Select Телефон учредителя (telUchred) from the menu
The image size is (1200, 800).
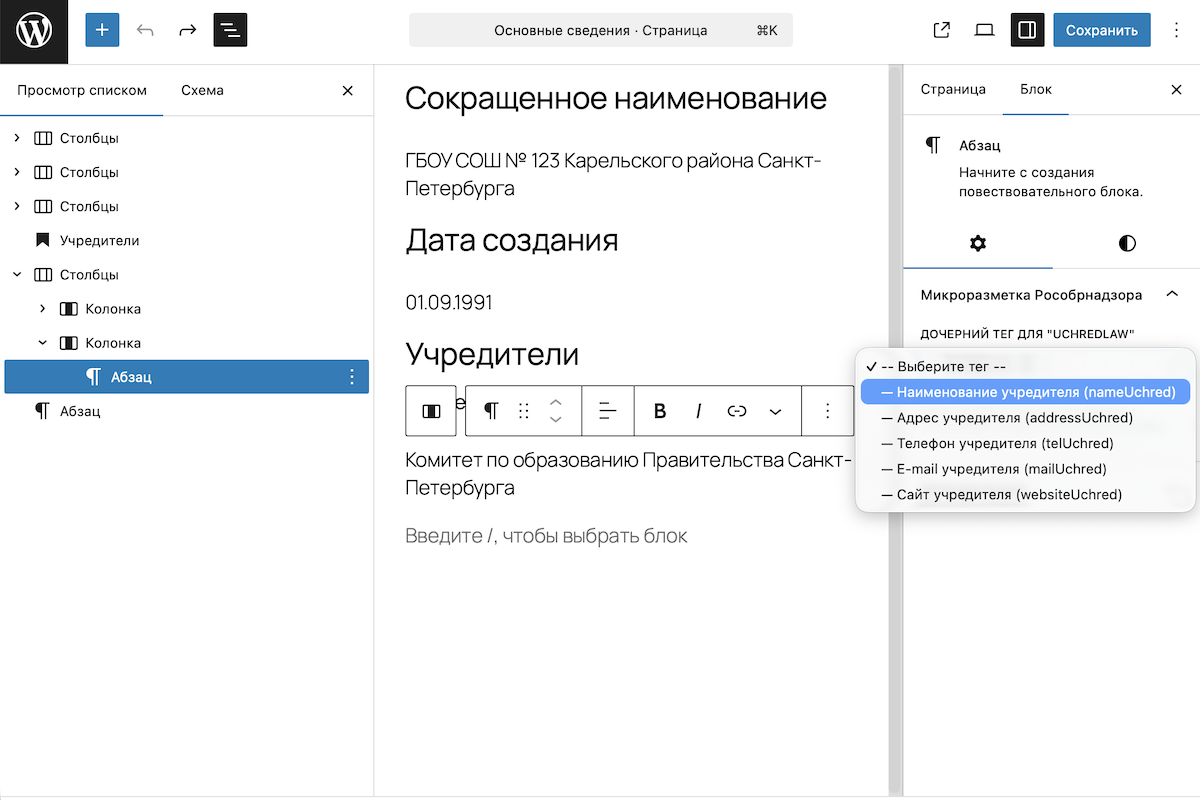pyautogui.click(x=1000, y=443)
